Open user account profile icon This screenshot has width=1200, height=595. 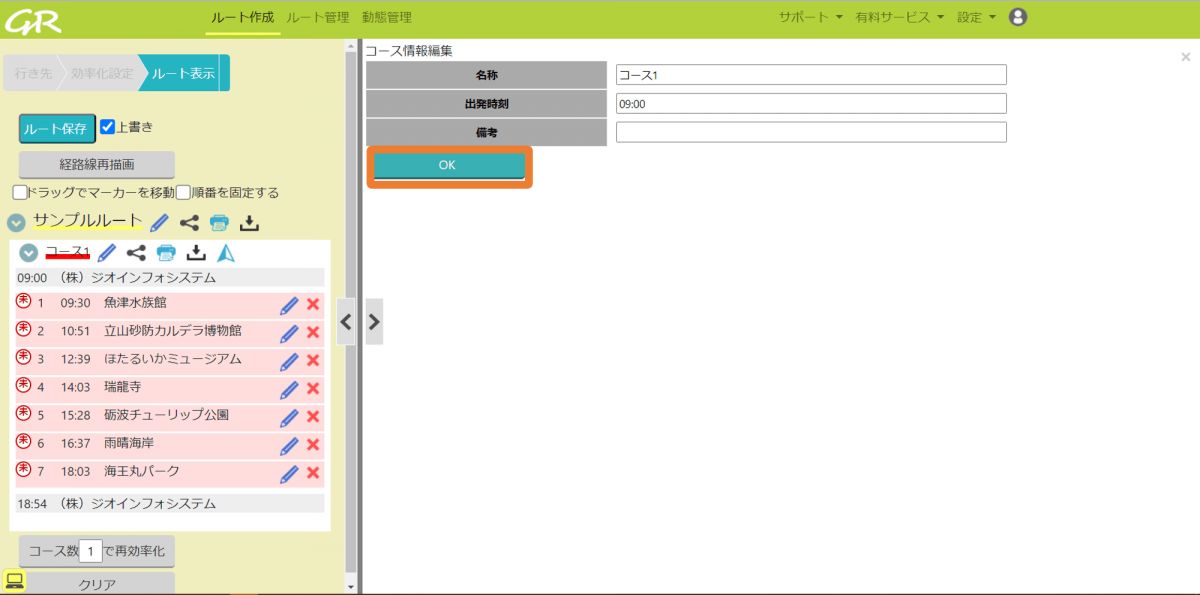[x=1018, y=17]
